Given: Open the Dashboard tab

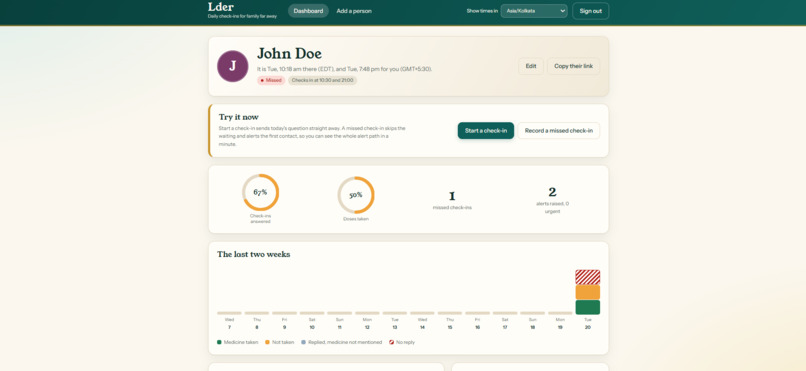Looking at the screenshot, I should 308,11.
